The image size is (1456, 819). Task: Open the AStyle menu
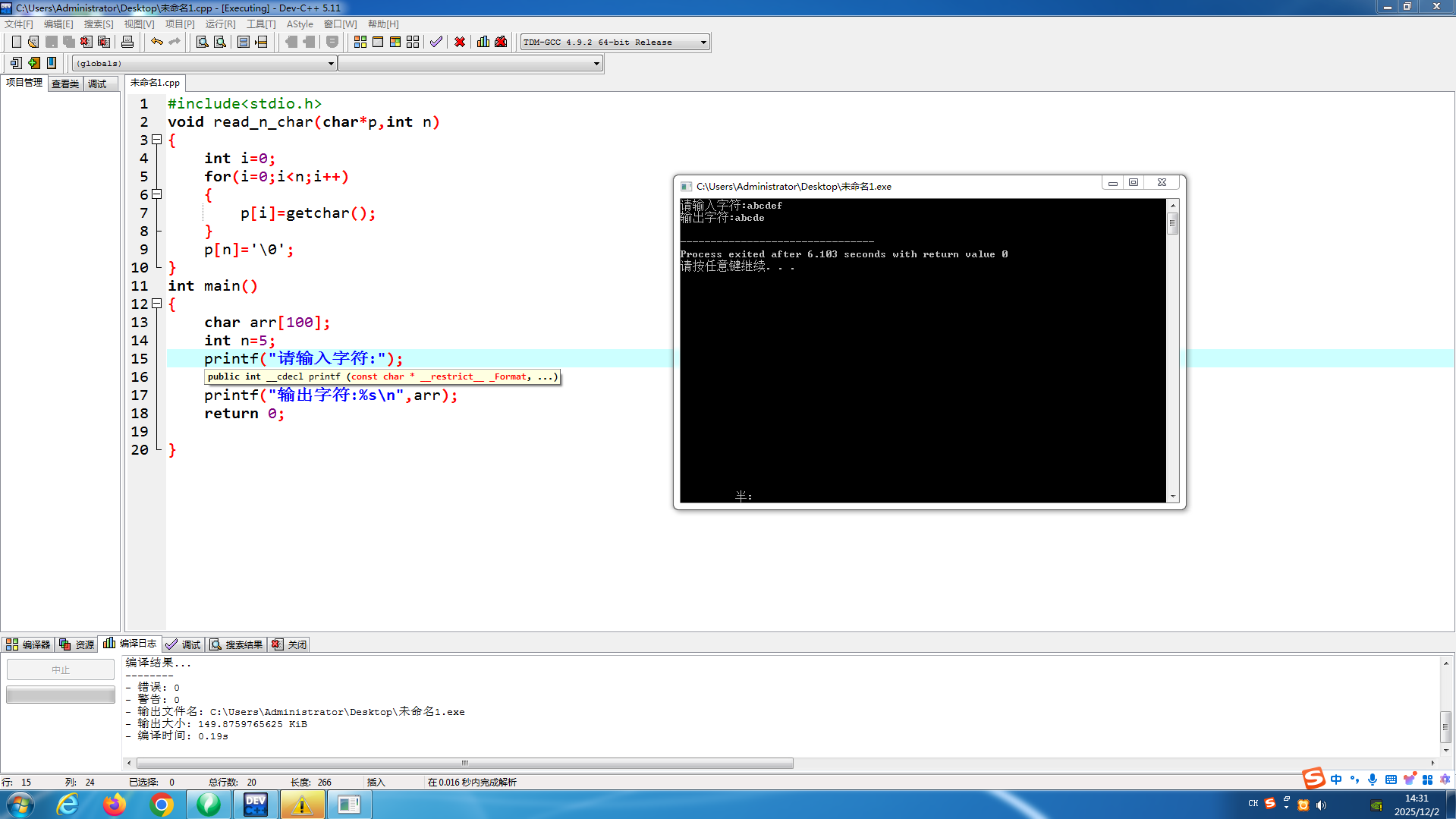pyautogui.click(x=300, y=24)
